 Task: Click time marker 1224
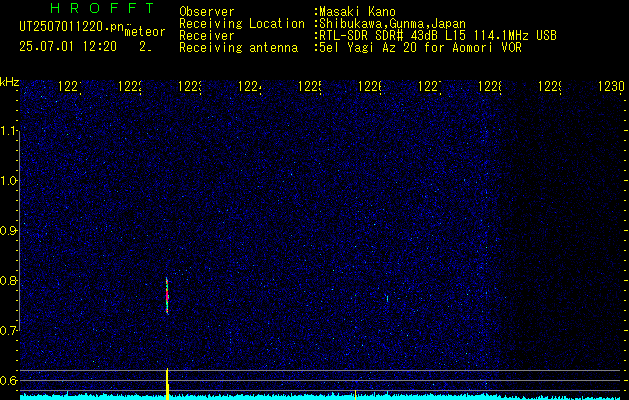pos(250,87)
